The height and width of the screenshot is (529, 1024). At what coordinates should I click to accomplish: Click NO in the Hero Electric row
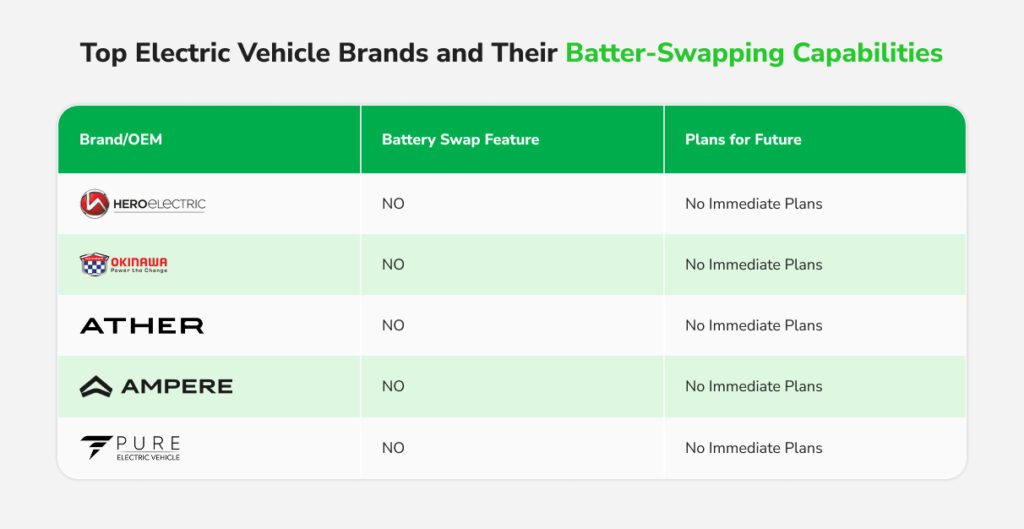pyautogui.click(x=393, y=204)
